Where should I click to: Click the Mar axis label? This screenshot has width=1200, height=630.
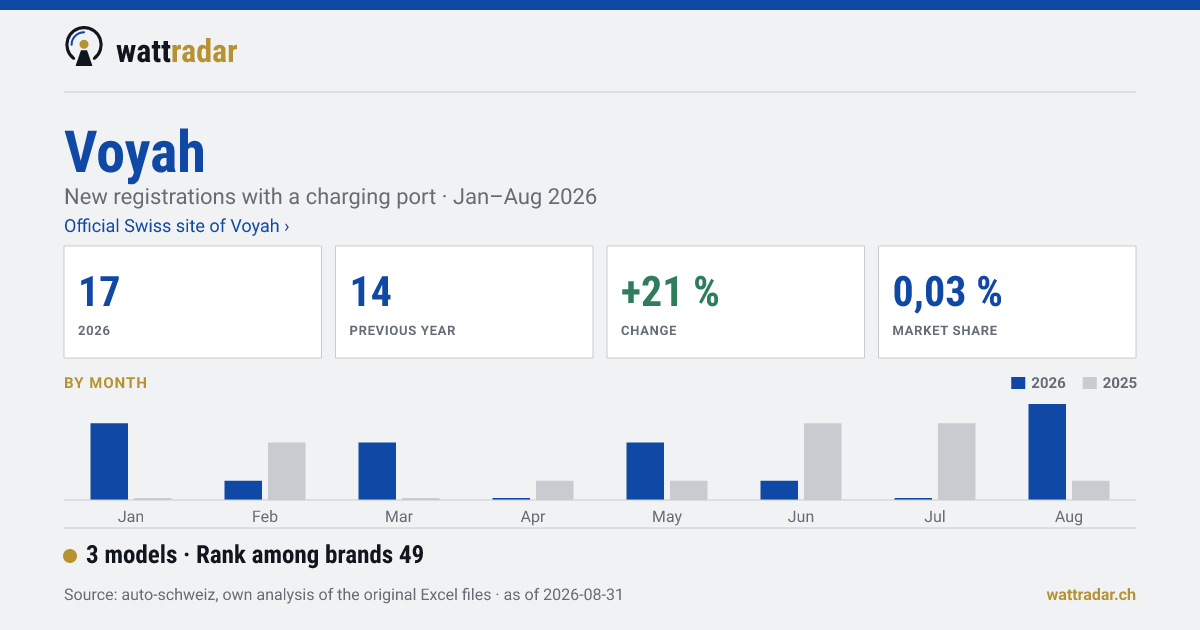point(399,517)
